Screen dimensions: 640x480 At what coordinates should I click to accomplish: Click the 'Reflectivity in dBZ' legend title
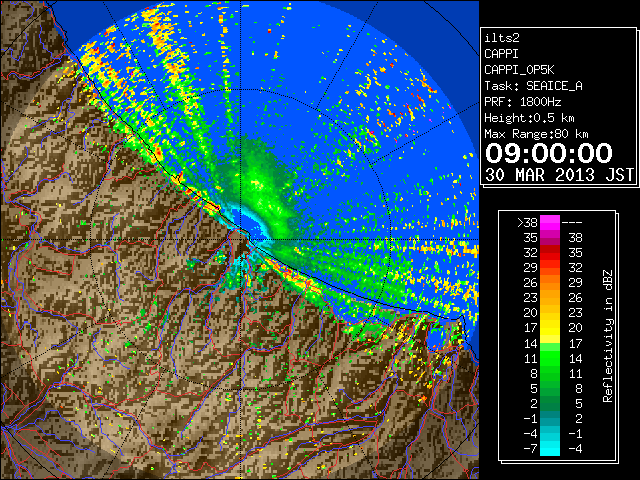(608, 336)
